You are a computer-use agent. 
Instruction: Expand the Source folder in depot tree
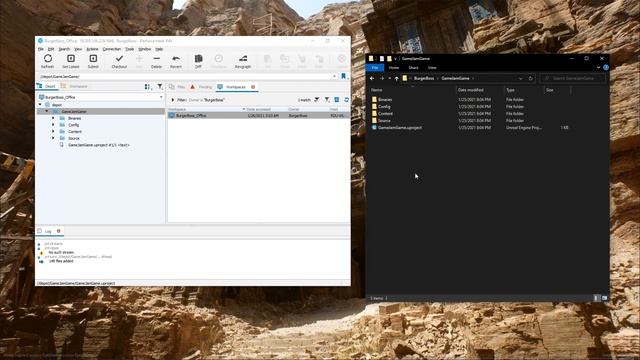[53, 138]
